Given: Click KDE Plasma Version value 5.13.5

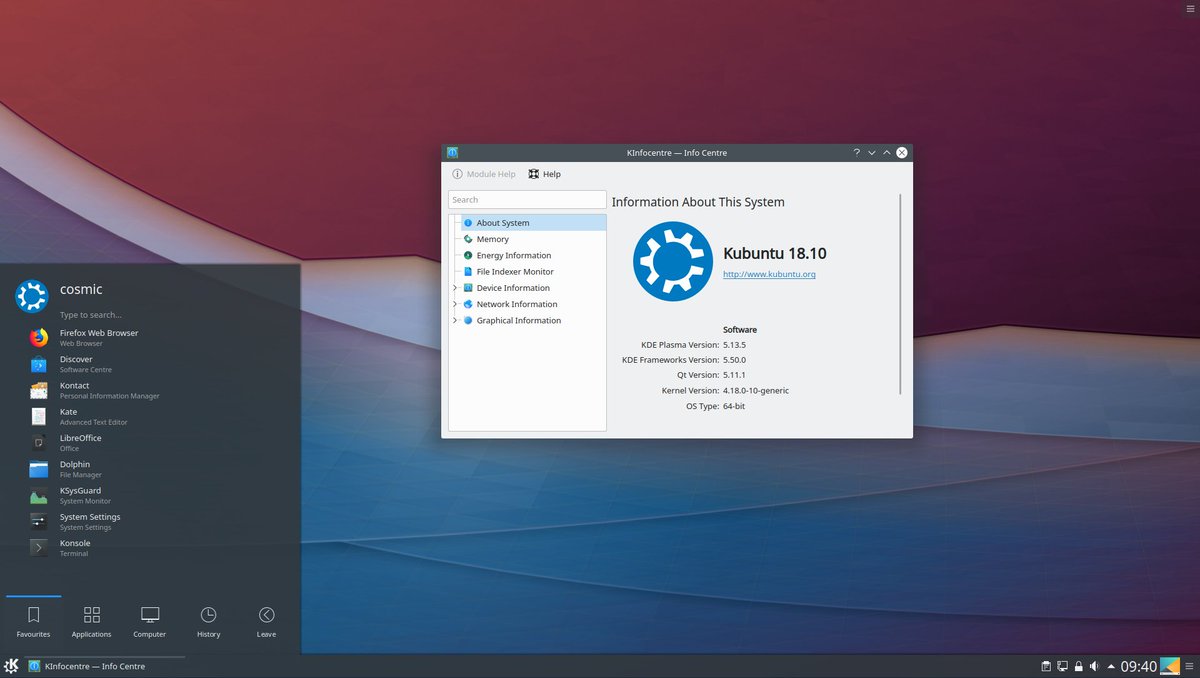Looking at the screenshot, I should coord(734,345).
